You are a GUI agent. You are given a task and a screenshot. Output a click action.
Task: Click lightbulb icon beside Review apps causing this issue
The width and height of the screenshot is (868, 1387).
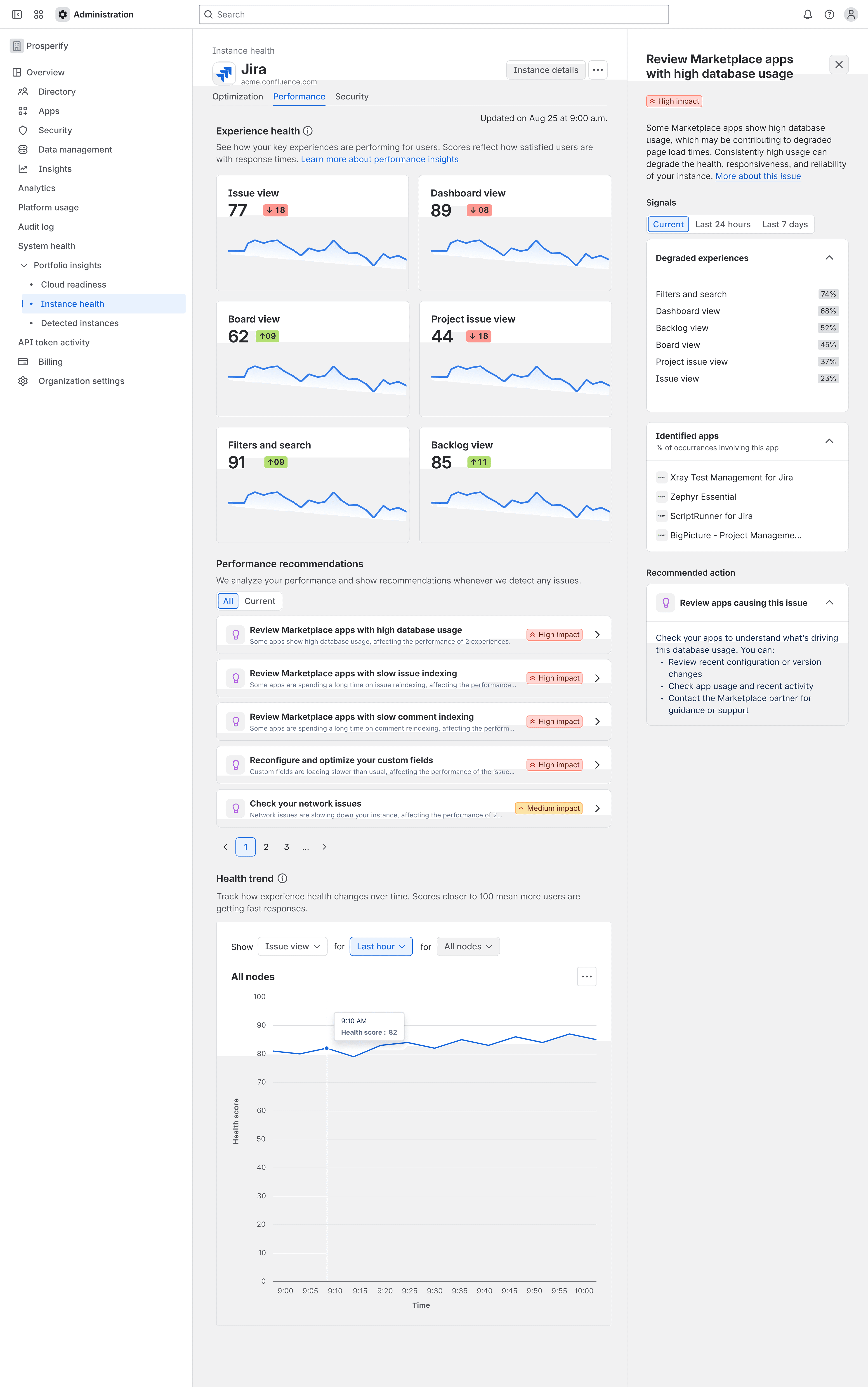(665, 603)
